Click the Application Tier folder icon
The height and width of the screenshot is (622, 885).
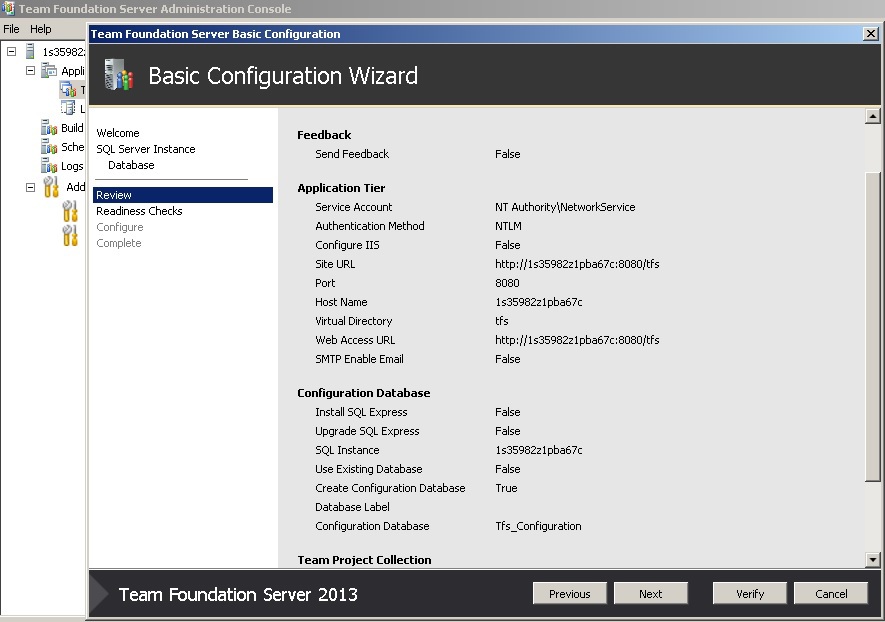[x=49, y=71]
